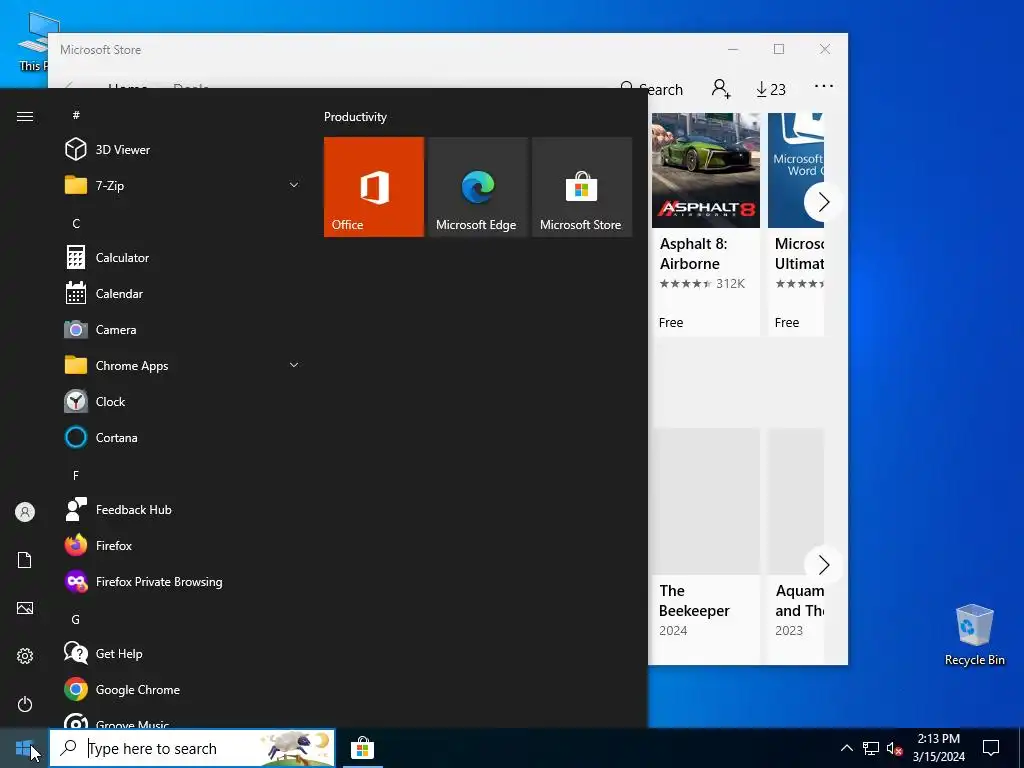Screen dimensions: 1024x768
Task: Open Pictures from Start sidebar
Action: (25, 608)
